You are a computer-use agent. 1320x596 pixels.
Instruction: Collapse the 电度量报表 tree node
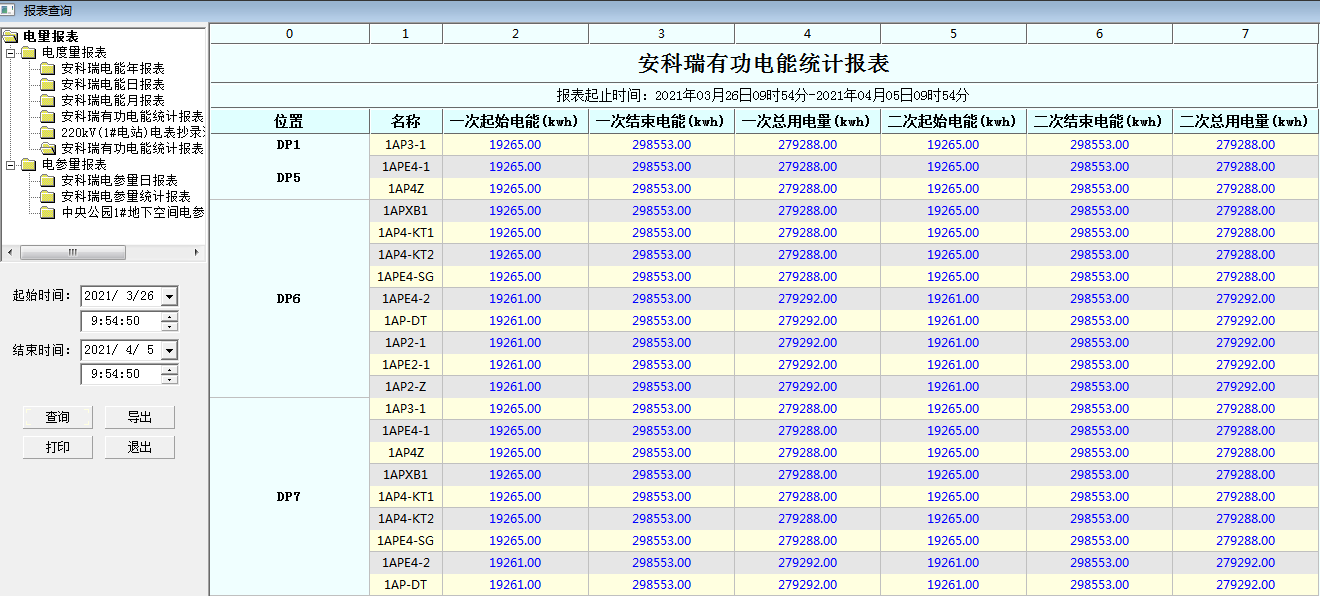(10, 52)
